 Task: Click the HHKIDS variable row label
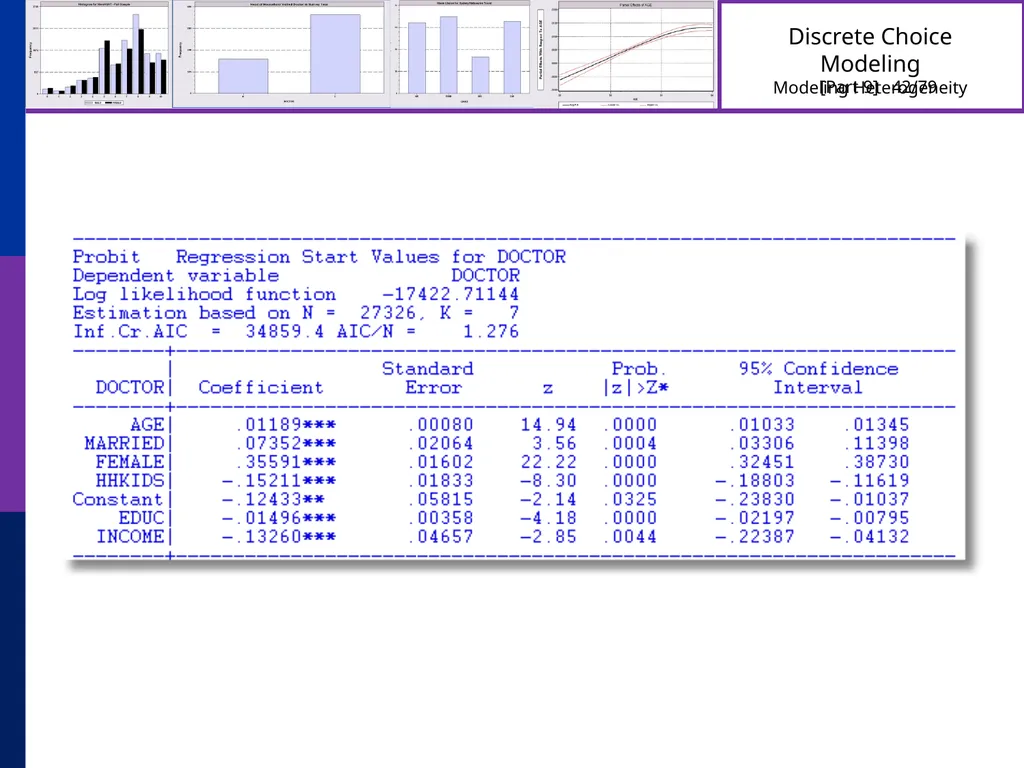(x=130, y=481)
